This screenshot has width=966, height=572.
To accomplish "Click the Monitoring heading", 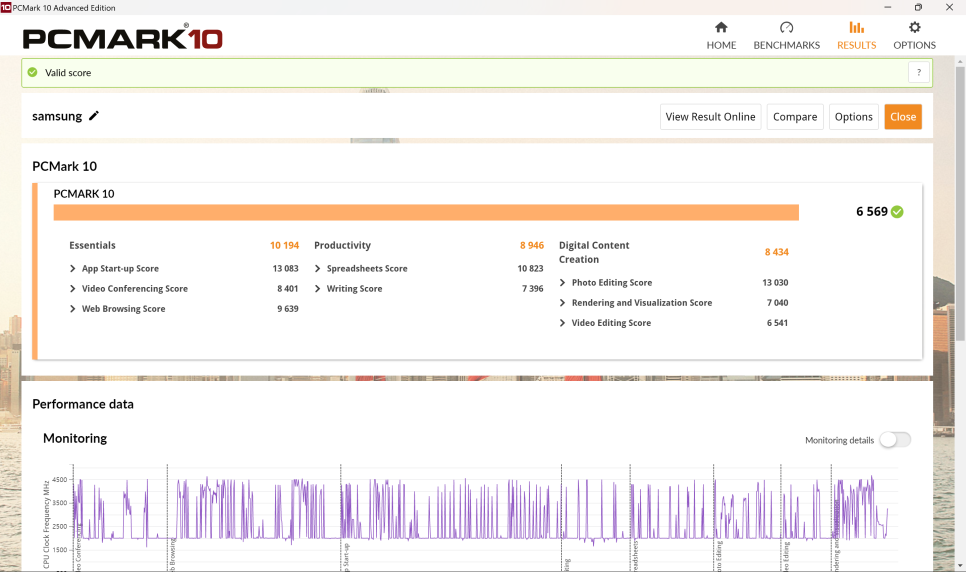I will [x=75, y=438].
